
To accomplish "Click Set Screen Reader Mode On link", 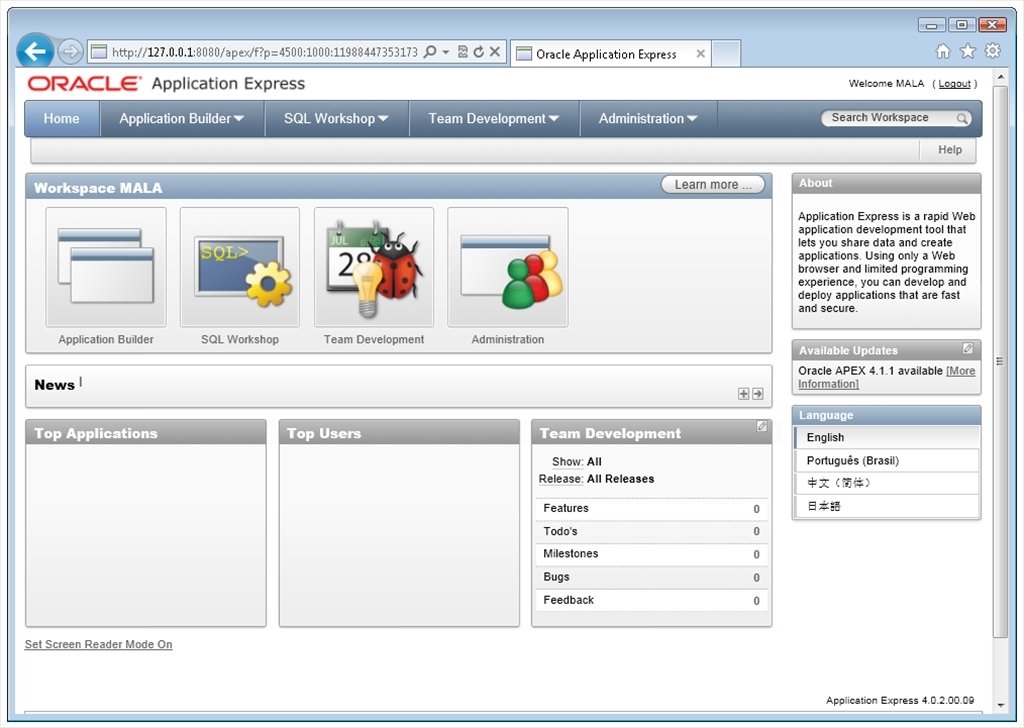I will click(x=99, y=644).
